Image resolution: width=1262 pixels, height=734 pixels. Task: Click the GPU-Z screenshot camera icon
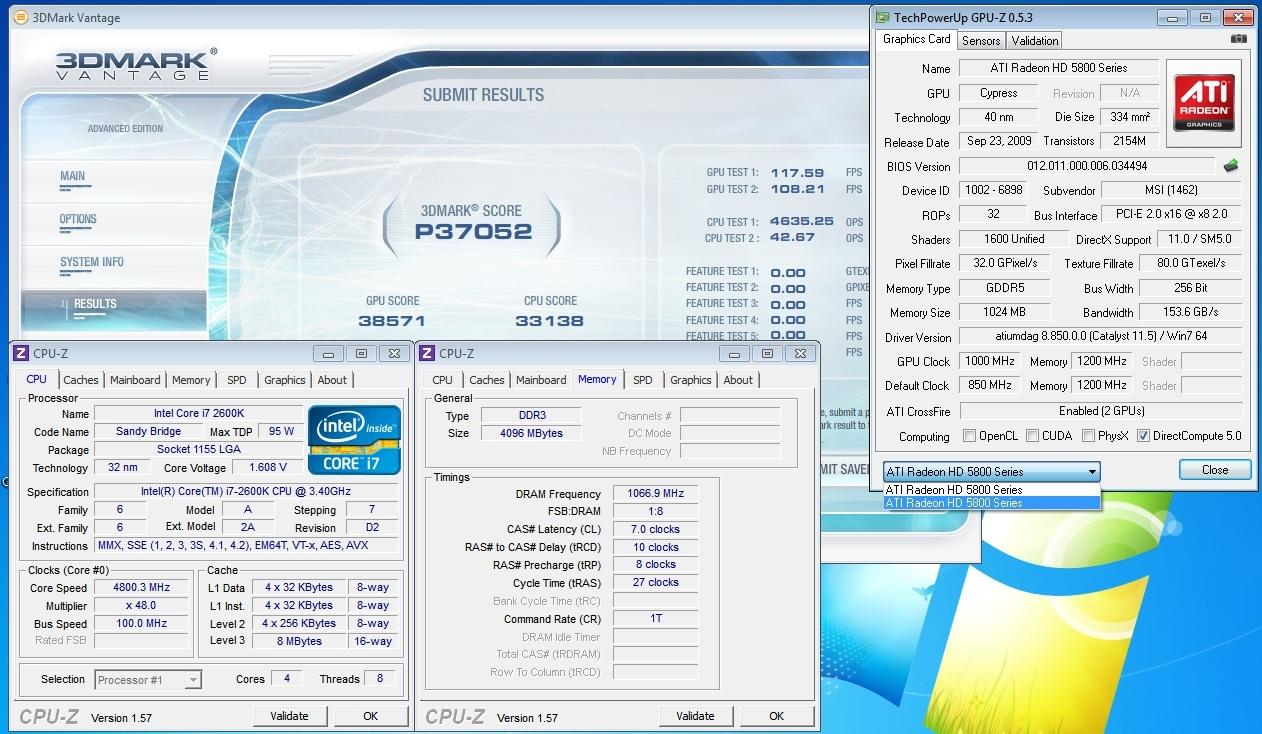[x=1239, y=39]
